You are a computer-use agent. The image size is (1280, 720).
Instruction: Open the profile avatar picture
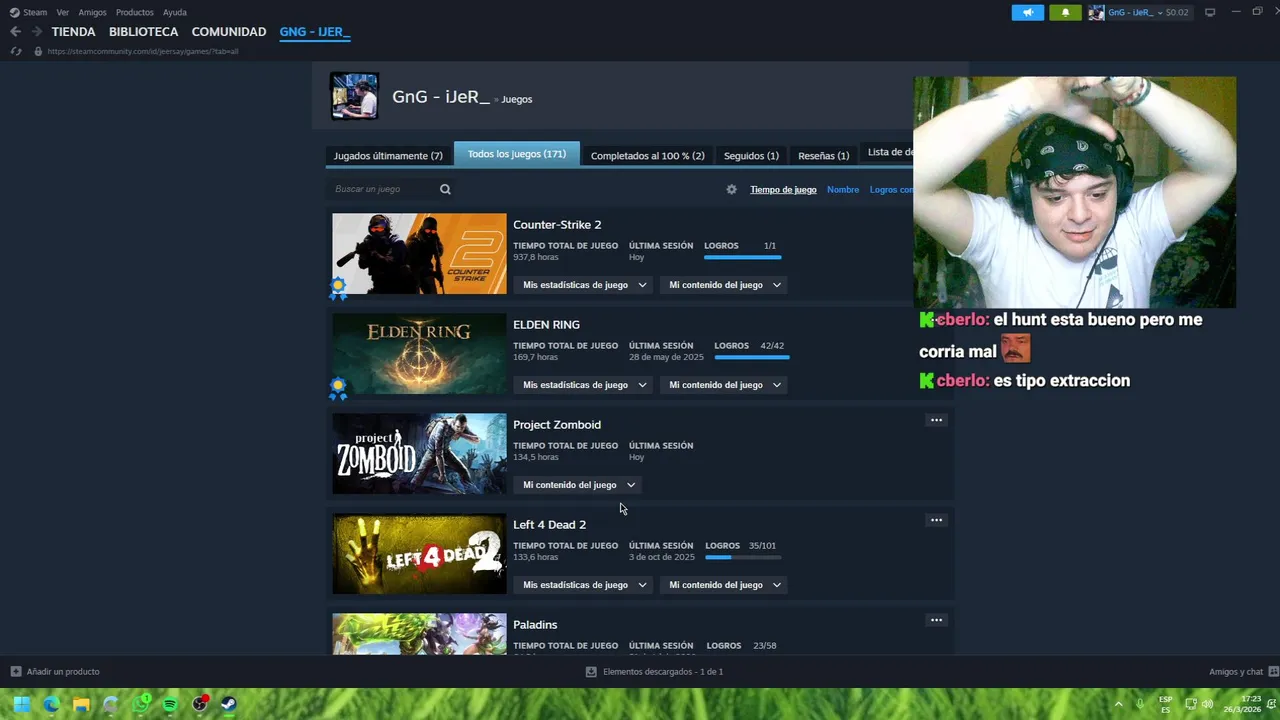pyautogui.click(x=355, y=96)
